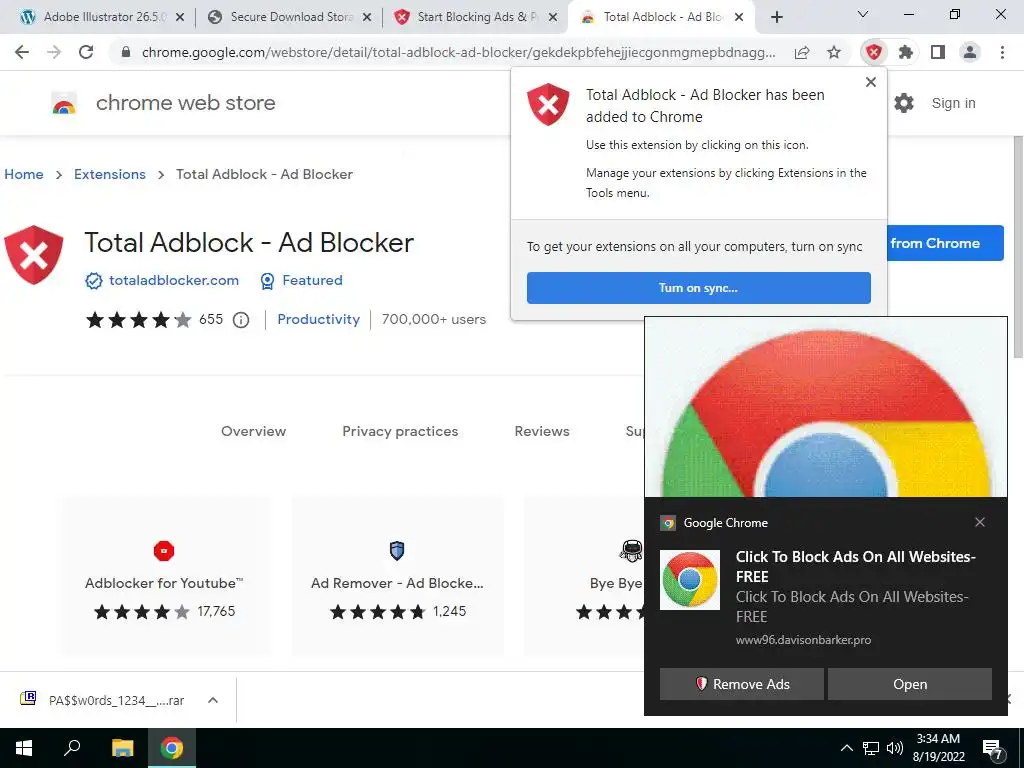Open the Extensions puzzle icon
This screenshot has width=1024, height=768.
pyautogui.click(x=905, y=52)
